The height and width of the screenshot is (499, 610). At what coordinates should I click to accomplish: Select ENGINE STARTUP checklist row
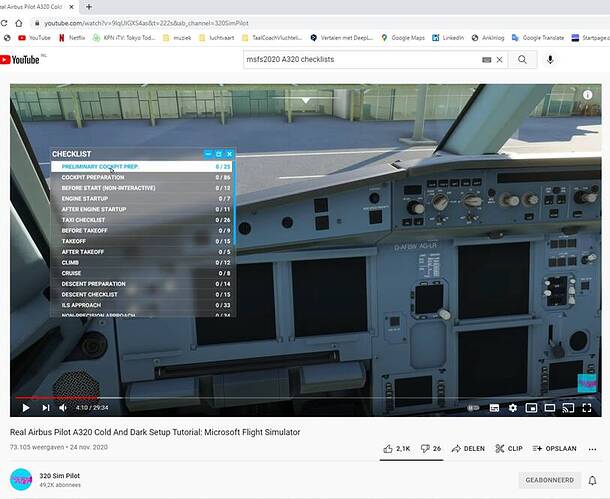[142, 199]
